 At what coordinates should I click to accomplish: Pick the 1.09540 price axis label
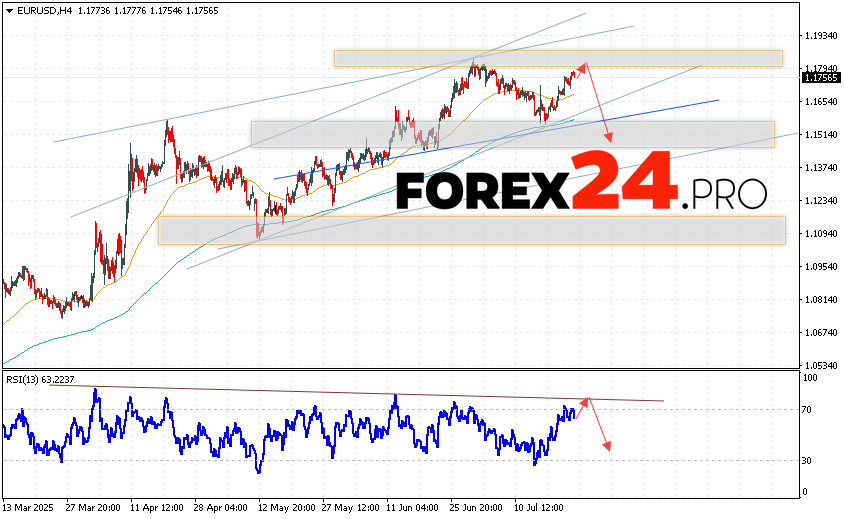click(x=821, y=266)
